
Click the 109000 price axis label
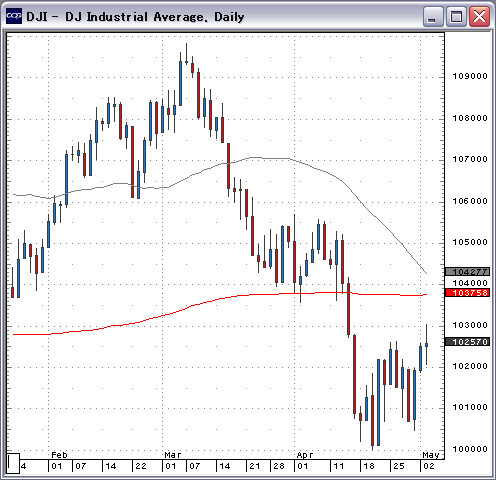[x=470, y=76]
